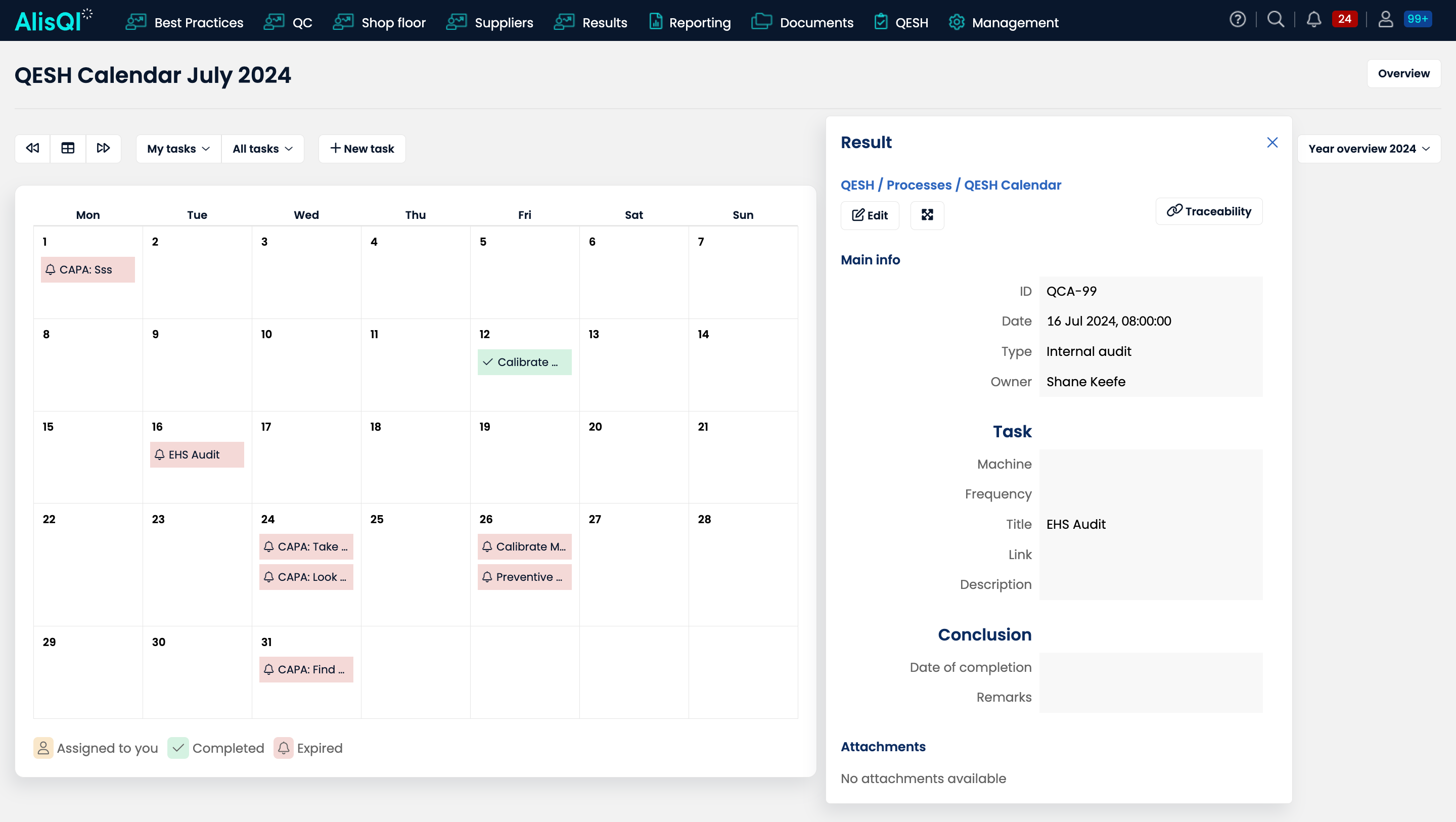Open CAPA: Look task on July 24
Viewport: 1456px width, 822px height.
click(306, 577)
